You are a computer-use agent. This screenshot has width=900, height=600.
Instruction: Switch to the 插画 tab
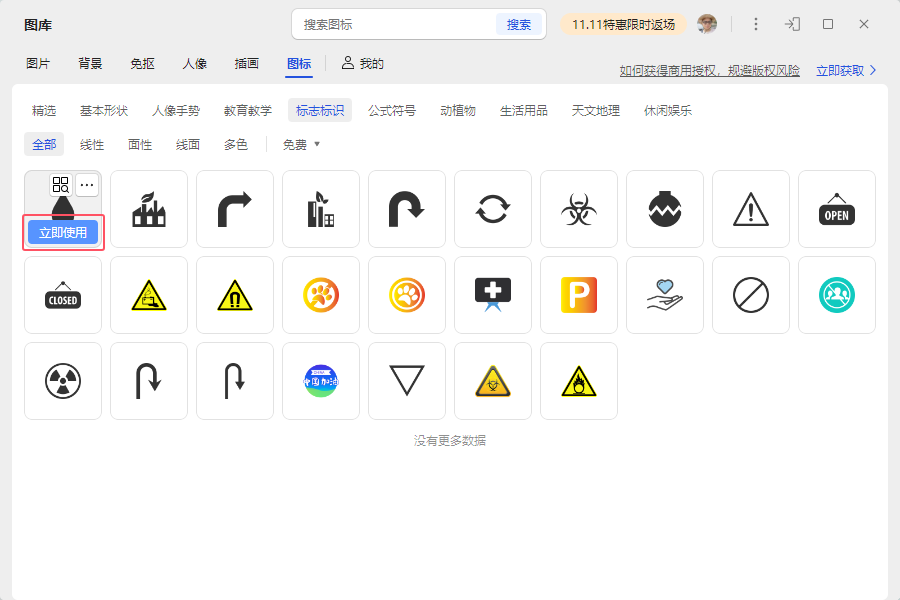247,64
